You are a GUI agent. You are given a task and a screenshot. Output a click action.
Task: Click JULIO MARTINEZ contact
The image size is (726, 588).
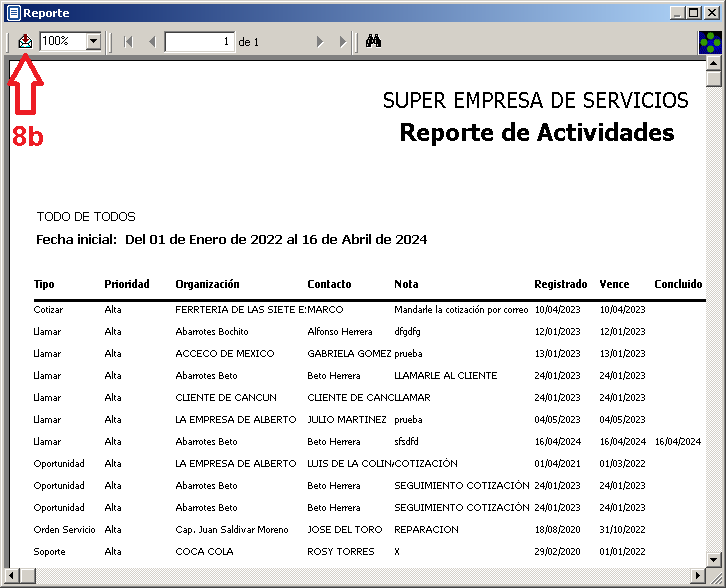346,419
